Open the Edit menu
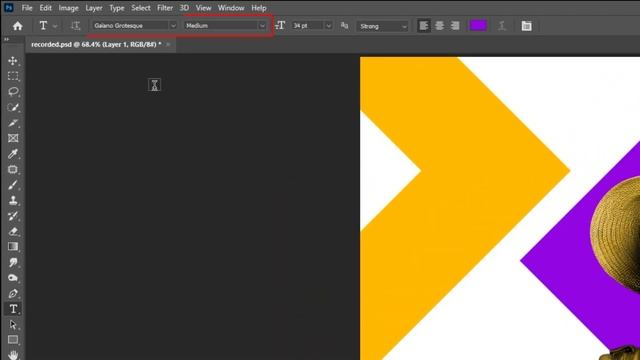The height and width of the screenshot is (360, 640). pos(45,8)
